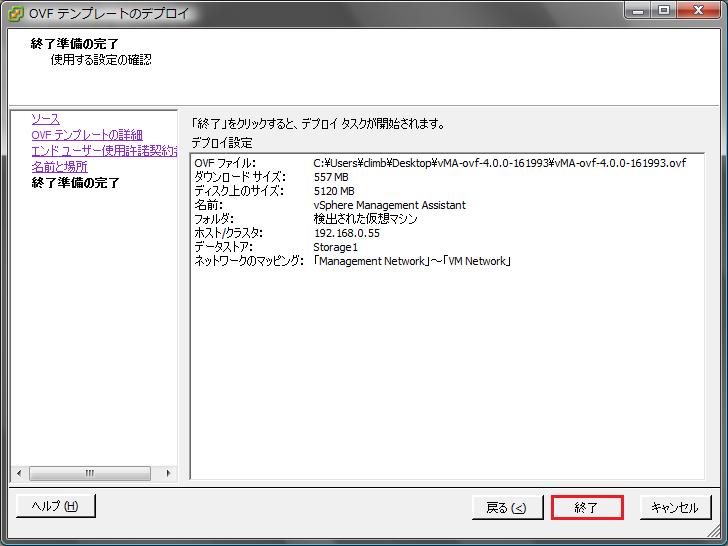Click the OVF deploy window title icon
This screenshot has width=728, height=546.
[x=15, y=13]
